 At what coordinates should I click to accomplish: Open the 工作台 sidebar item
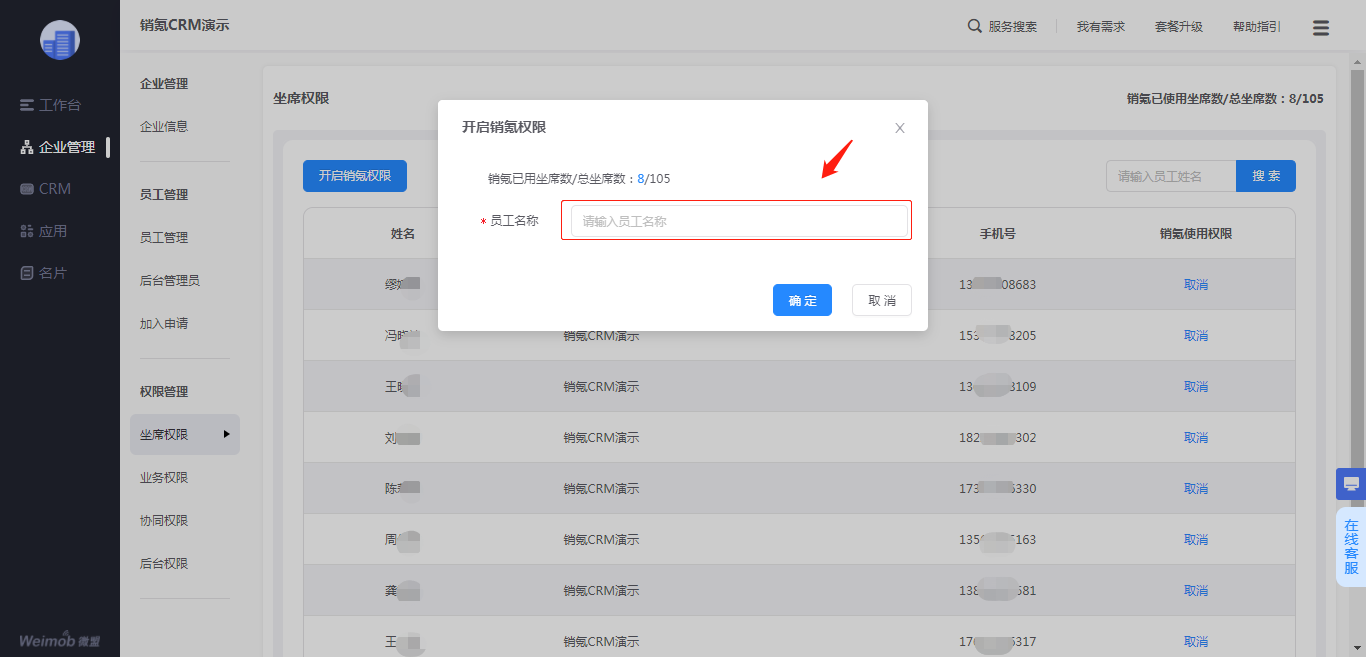[50, 105]
